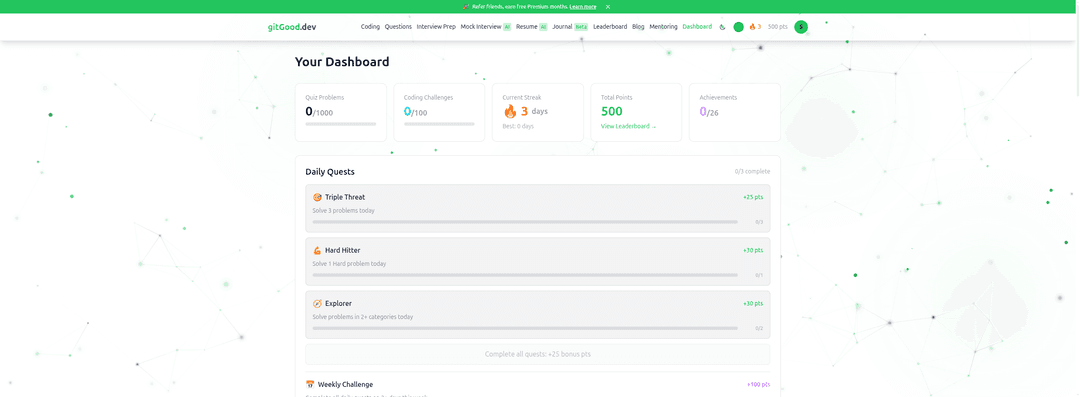This screenshot has width=1080, height=397.
Task: Click the green circle icon in header
Action: 738,27
